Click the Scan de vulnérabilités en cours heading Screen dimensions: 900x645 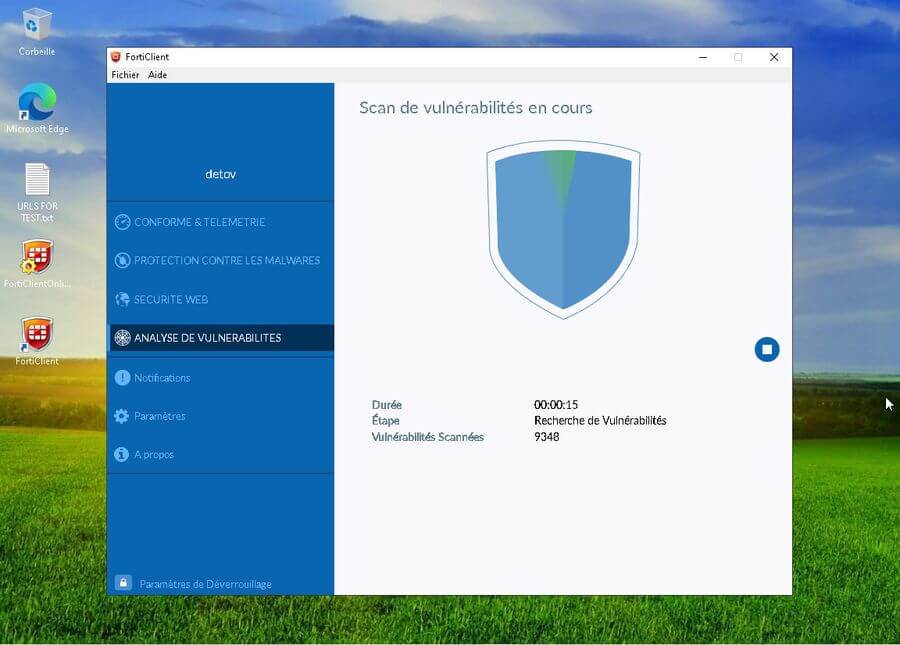(476, 108)
